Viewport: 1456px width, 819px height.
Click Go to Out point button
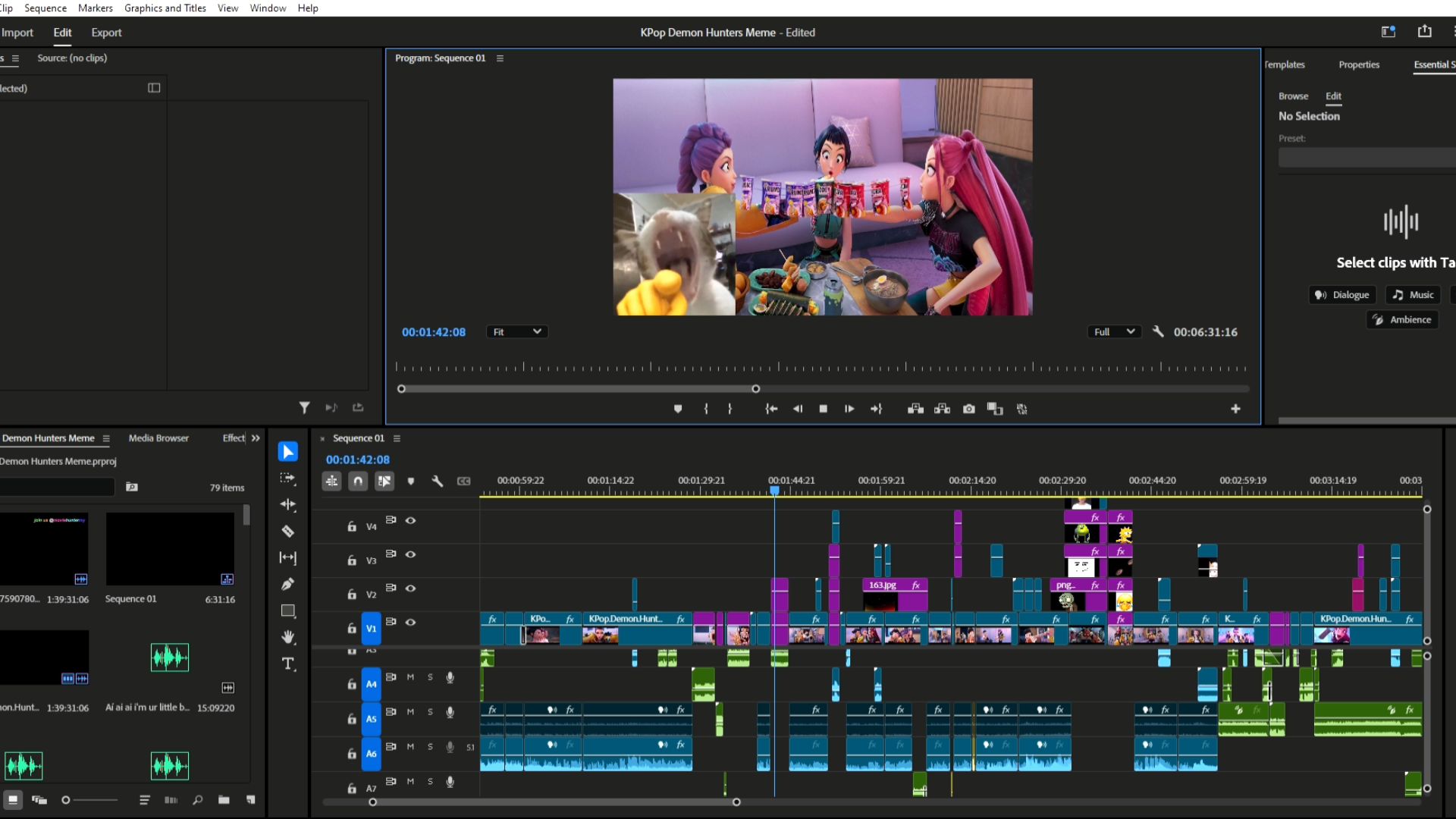pos(876,409)
